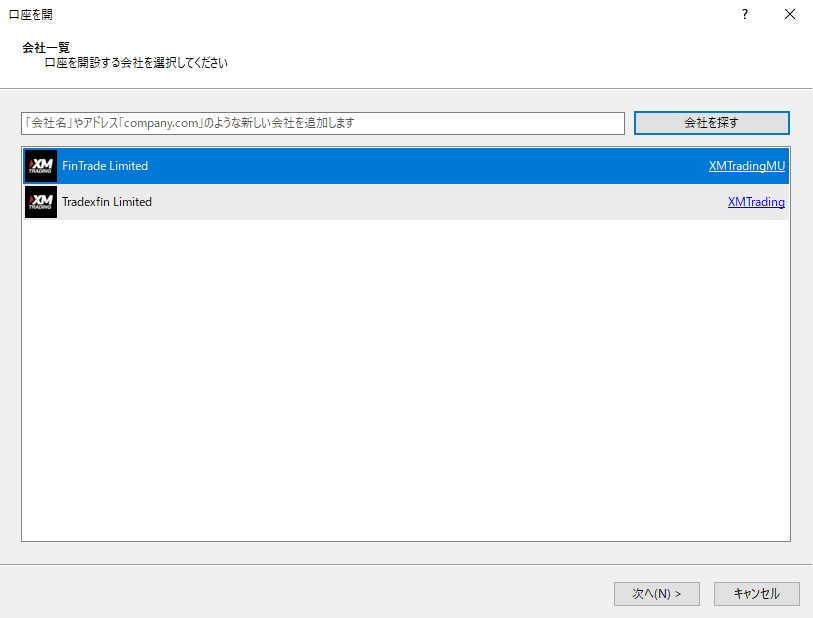This screenshot has height=618, width=813.
Task: Proceed with the 次へ(N) > button
Action: (656, 594)
